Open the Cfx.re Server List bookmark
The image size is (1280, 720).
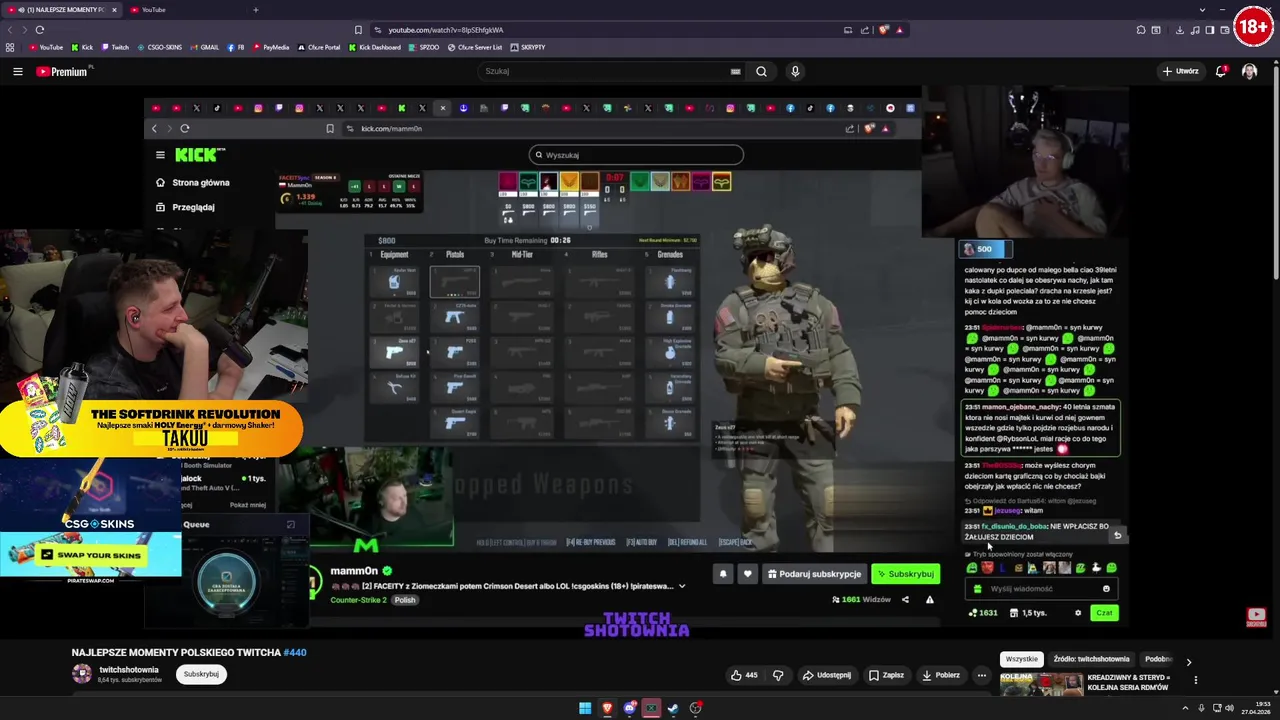coord(475,47)
